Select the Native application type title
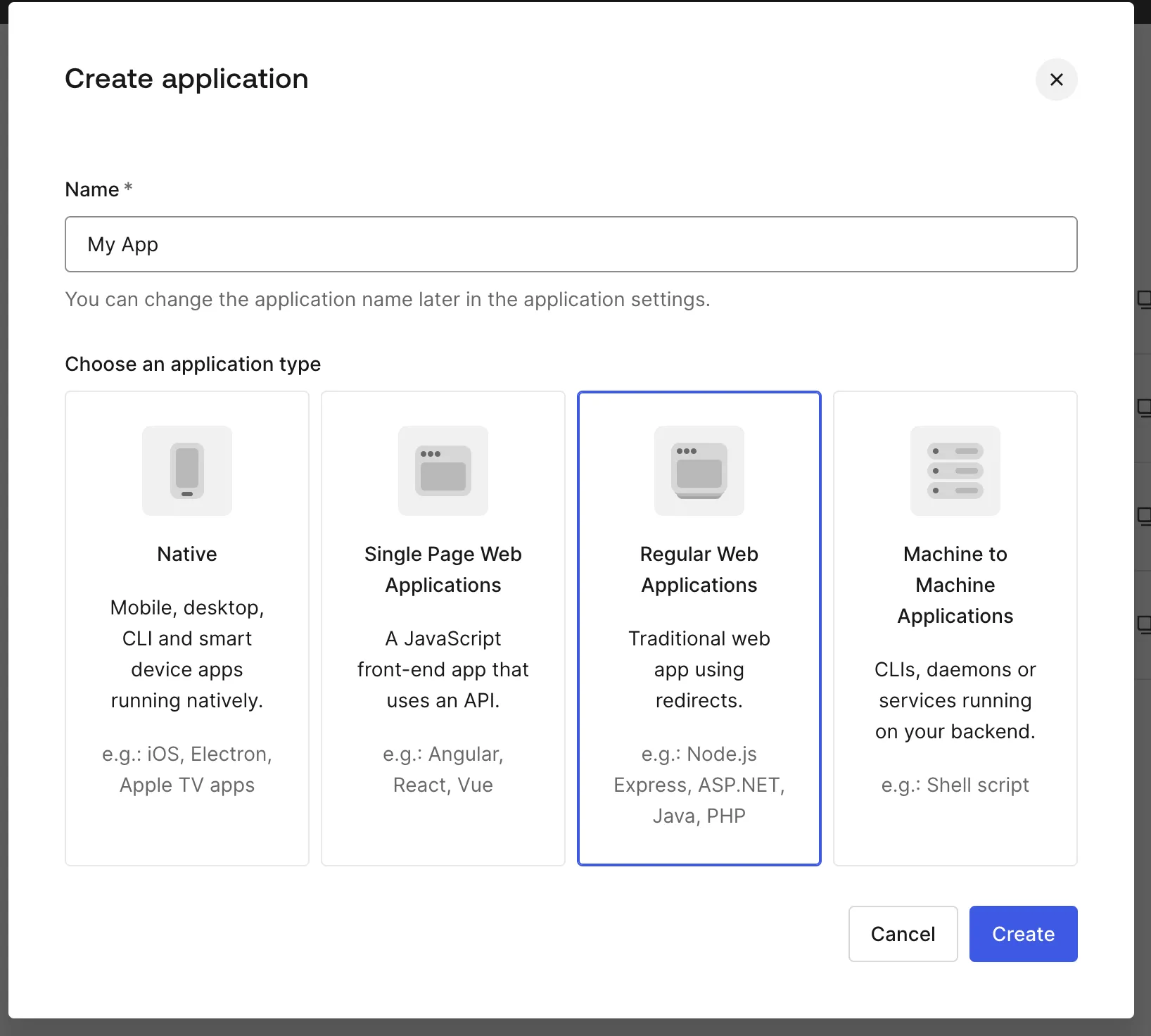 [x=187, y=554]
